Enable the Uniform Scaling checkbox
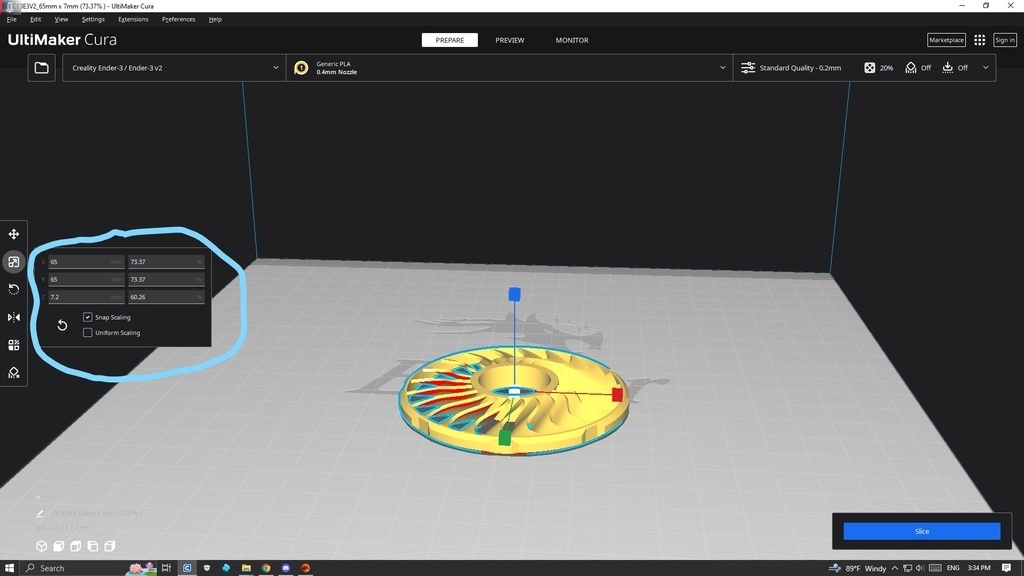 click(x=88, y=333)
